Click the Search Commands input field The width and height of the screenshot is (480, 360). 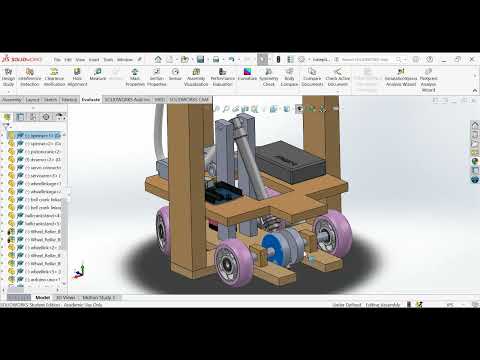(x=366, y=59)
